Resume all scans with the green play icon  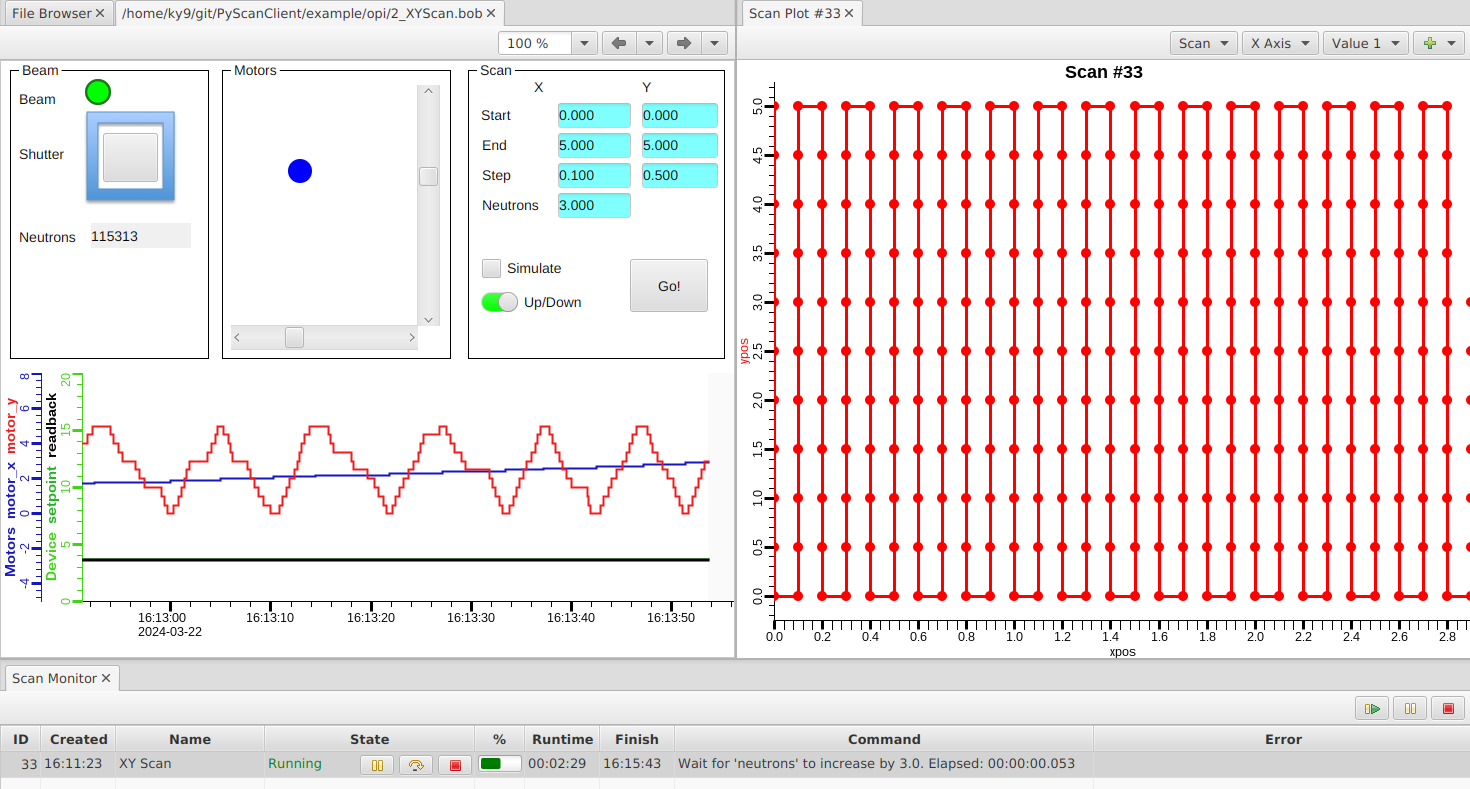[1372, 708]
